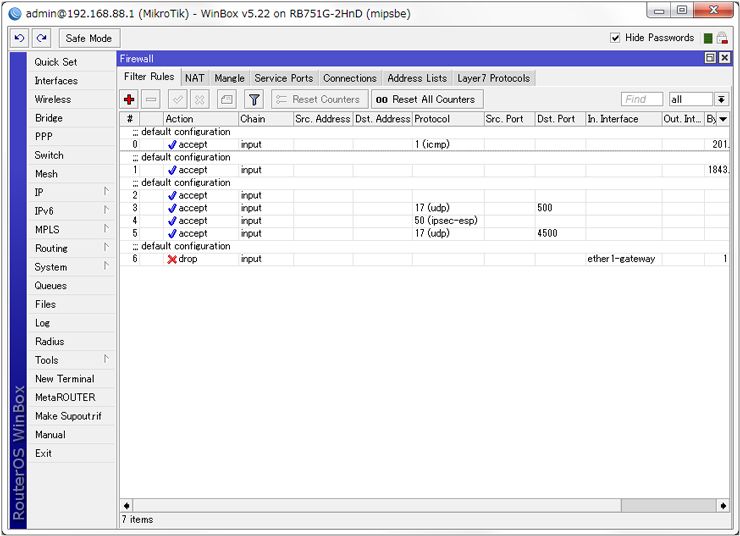Open the Interfaces menu
Screen dimensions: 740x536
[72, 81]
